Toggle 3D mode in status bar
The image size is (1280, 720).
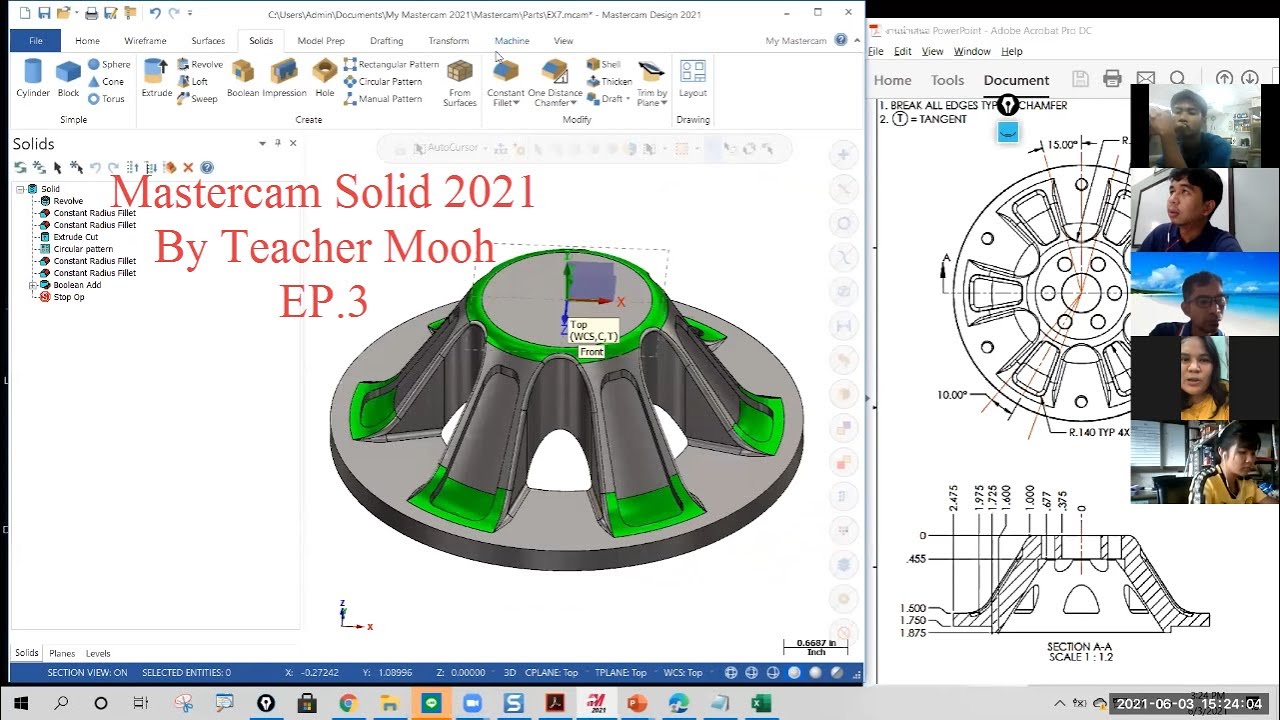(510, 673)
